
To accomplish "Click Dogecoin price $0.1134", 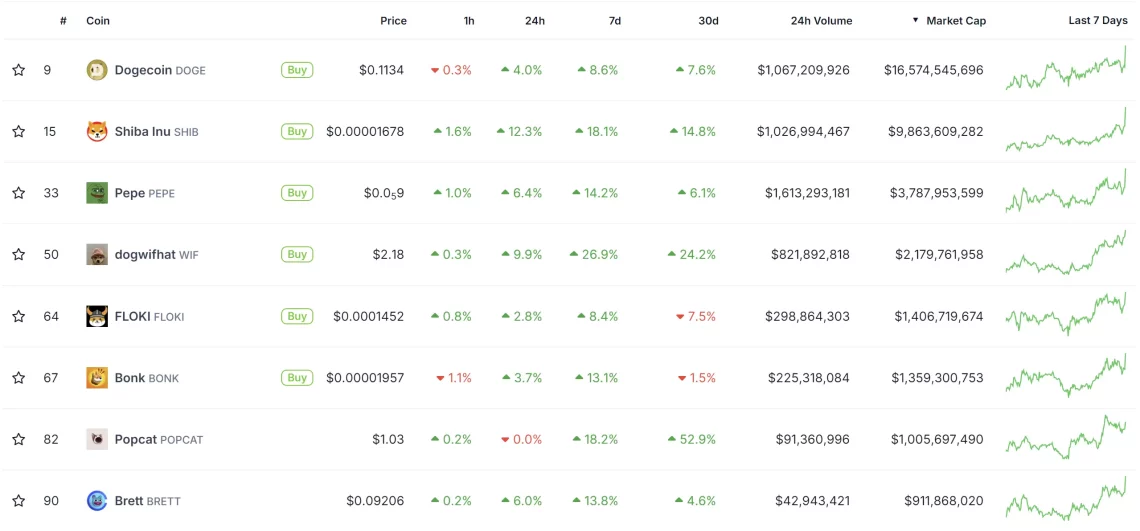I will (x=382, y=71).
